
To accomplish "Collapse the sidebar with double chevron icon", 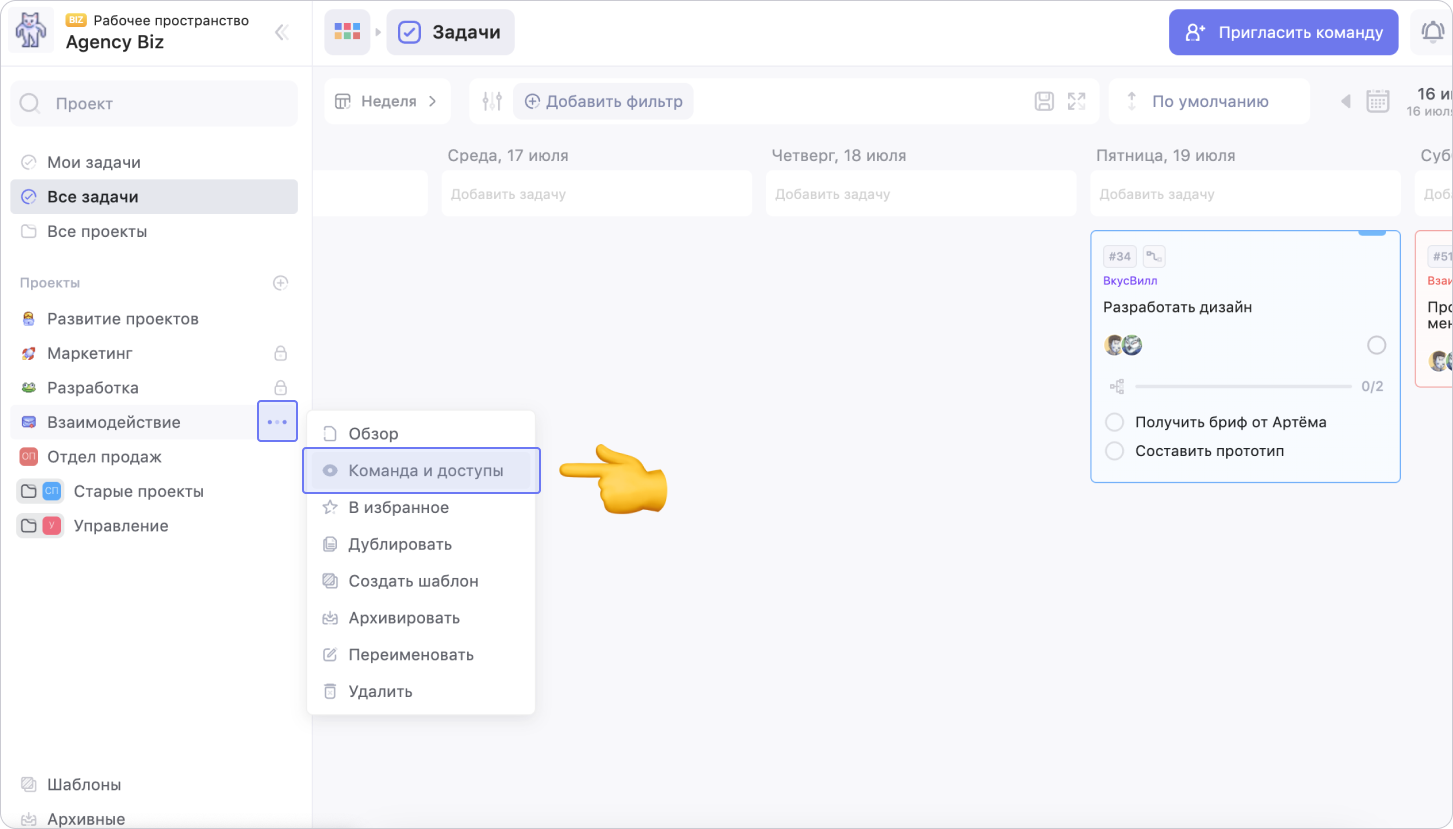I will click(281, 32).
